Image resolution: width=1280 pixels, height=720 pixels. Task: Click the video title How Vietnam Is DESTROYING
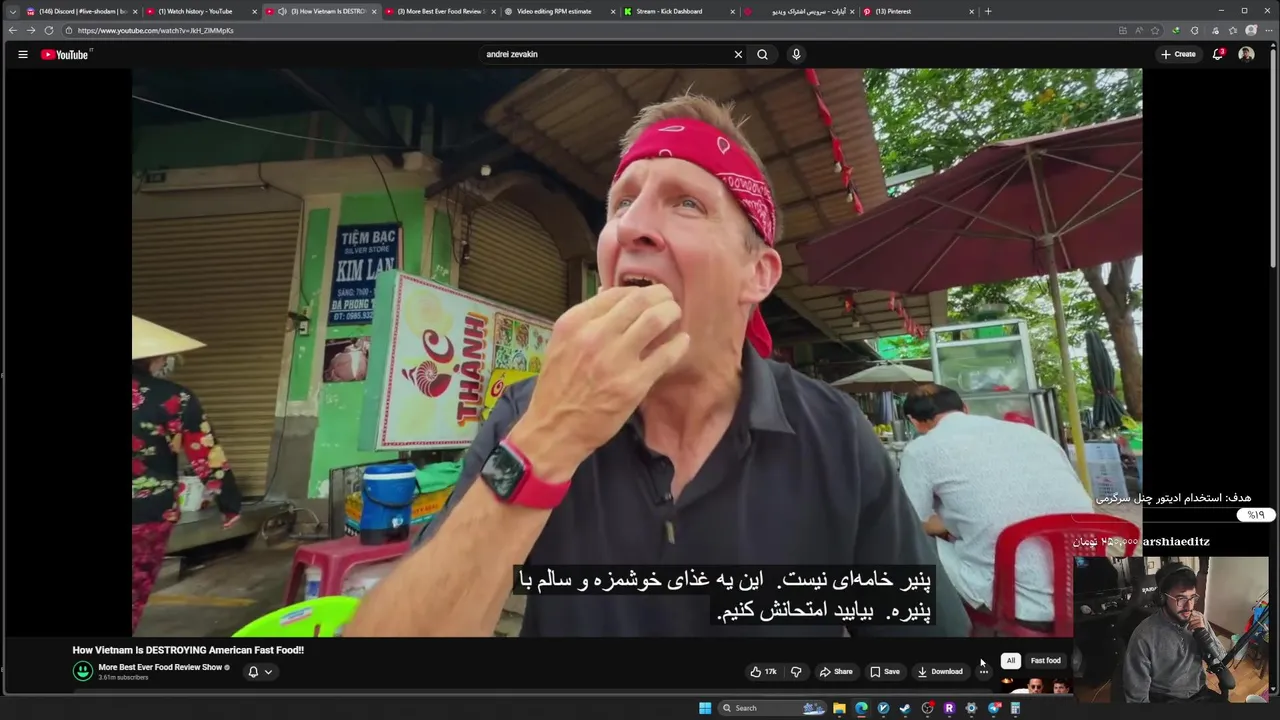[188, 650]
